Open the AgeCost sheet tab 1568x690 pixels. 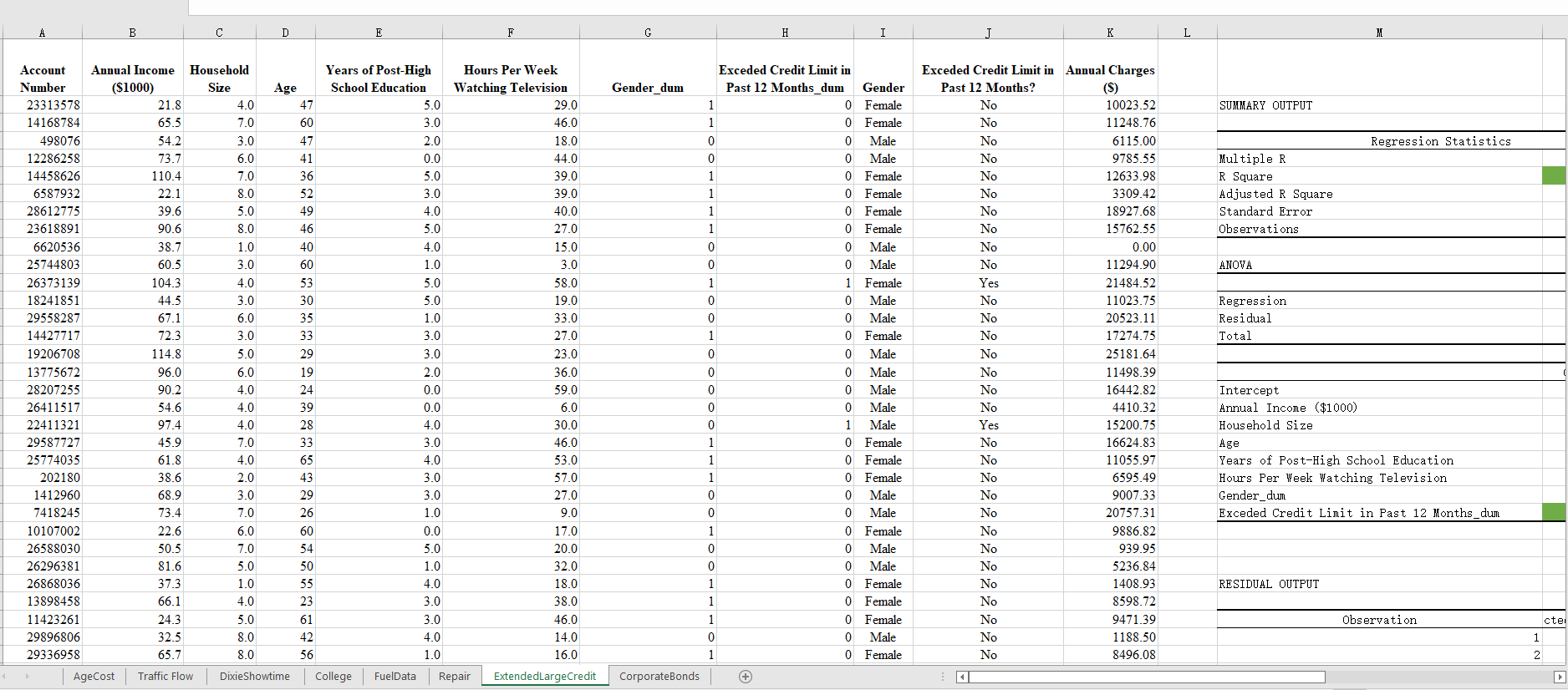pyautogui.click(x=94, y=677)
